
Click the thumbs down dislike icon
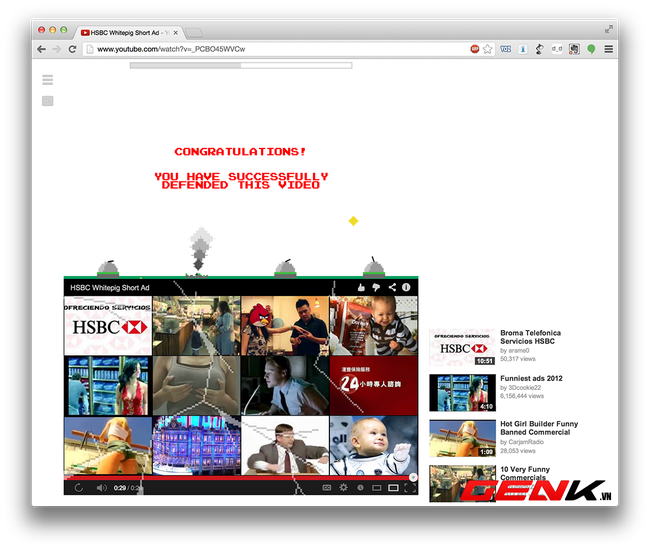point(376,287)
